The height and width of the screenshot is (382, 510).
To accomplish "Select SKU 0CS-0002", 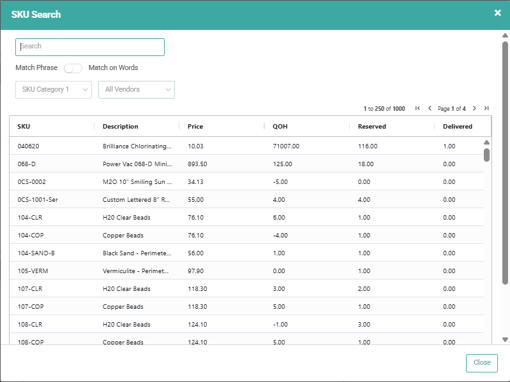I will 32,182.
